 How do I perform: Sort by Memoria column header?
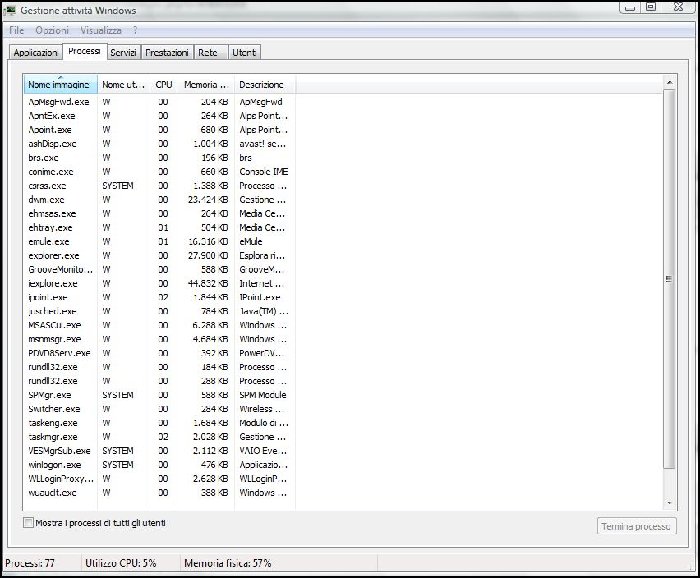(206, 84)
